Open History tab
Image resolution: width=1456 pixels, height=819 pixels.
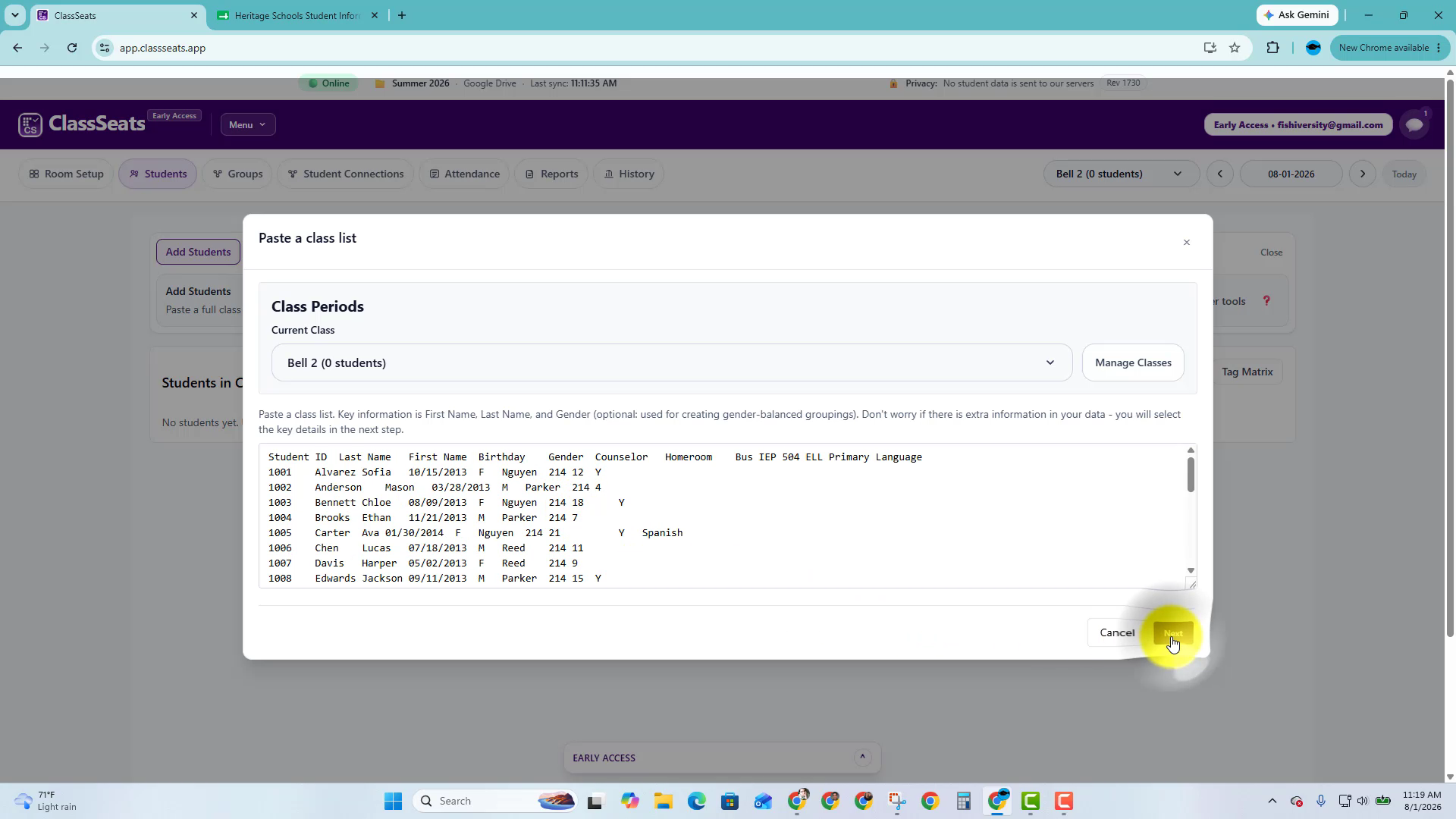click(629, 174)
